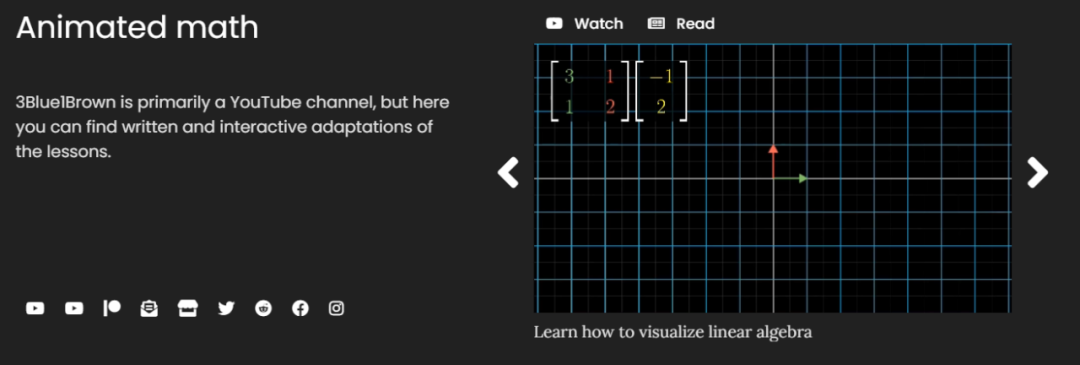This screenshot has height=365, width=1080.
Task: Open the Reddit icon link
Action: point(263,309)
